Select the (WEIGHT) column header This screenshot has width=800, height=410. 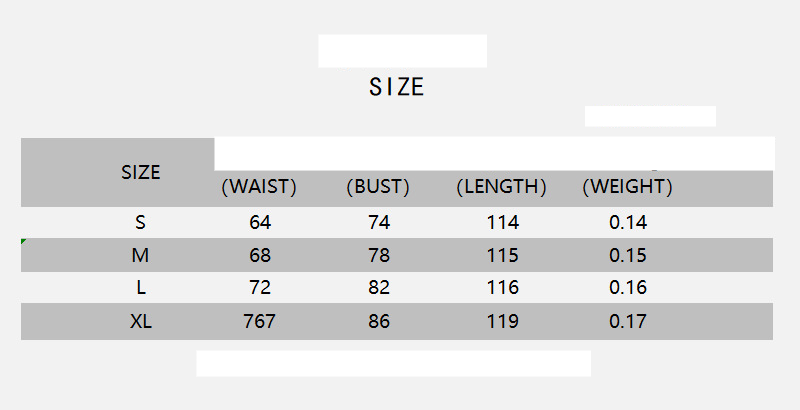[x=627, y=187]
